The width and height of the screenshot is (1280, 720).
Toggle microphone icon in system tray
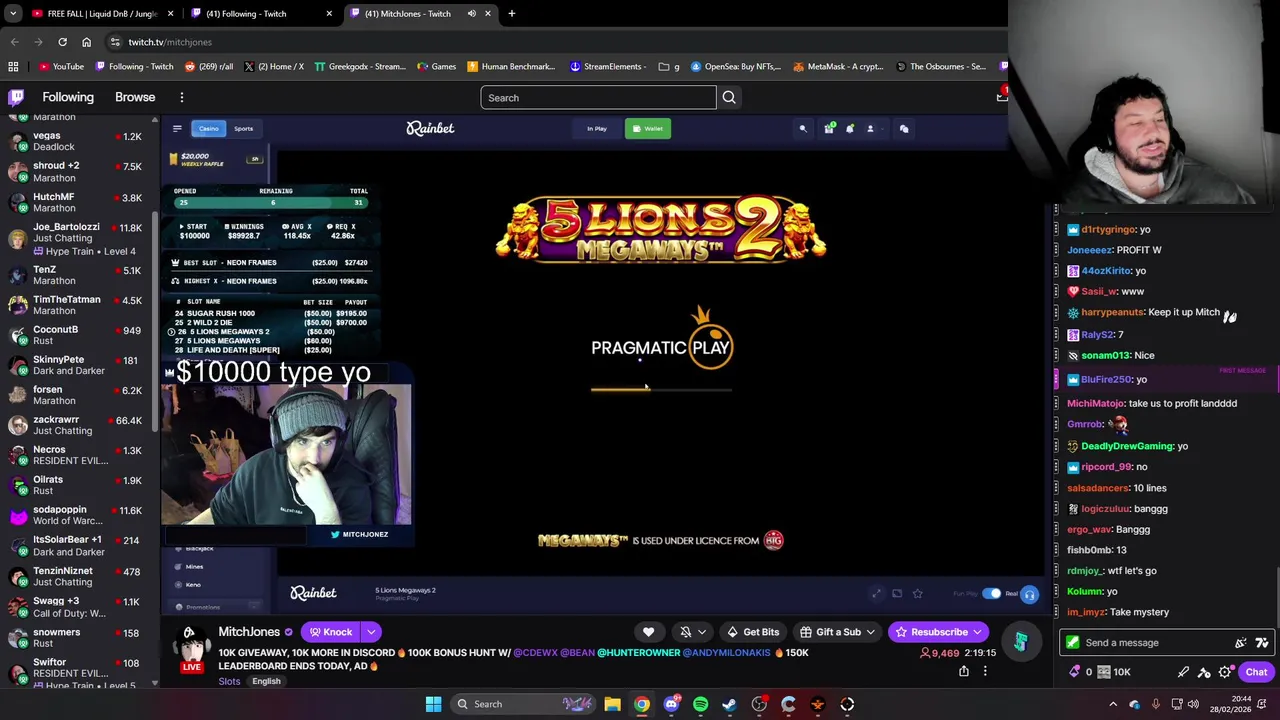click(x=1156, y=704)
